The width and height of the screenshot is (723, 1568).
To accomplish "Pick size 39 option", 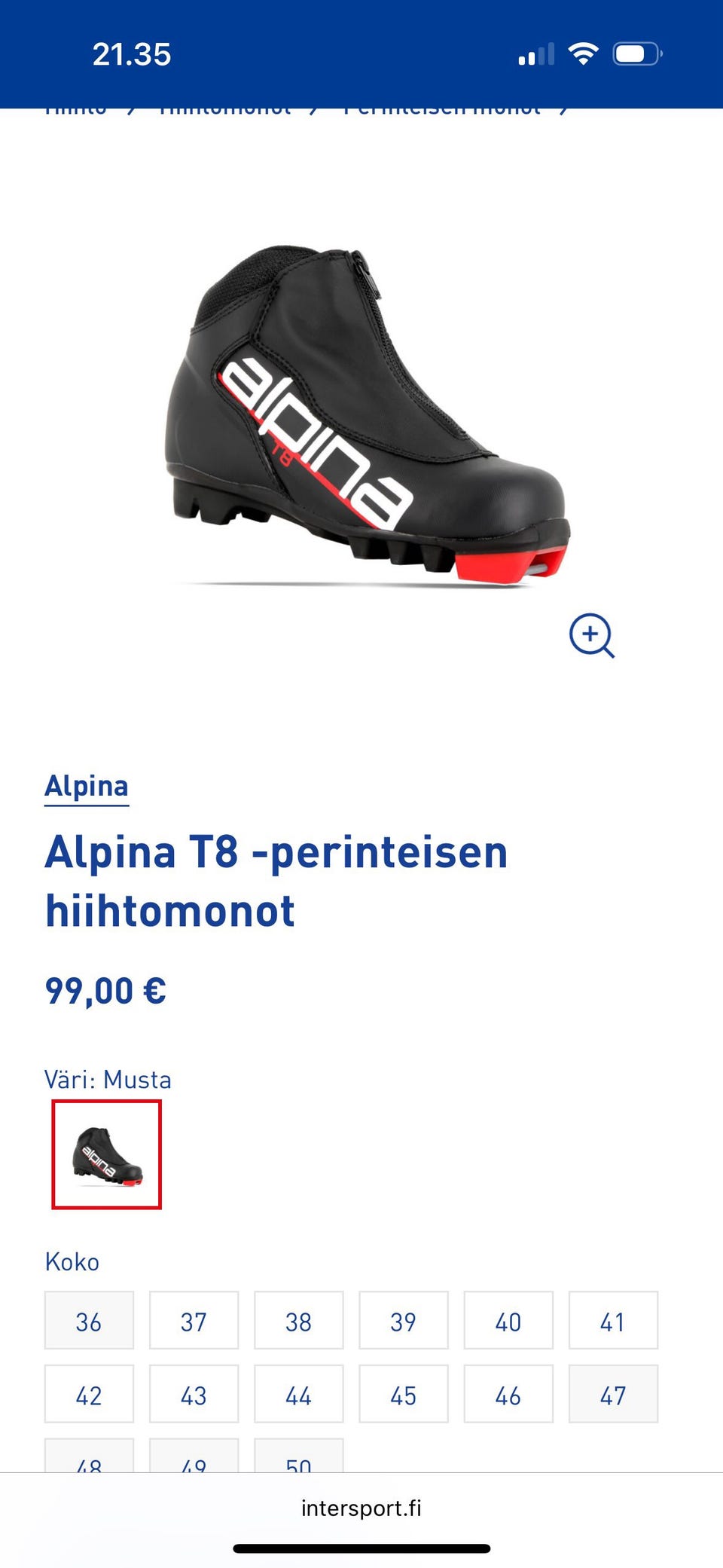I will click(x=404, y=1320).
